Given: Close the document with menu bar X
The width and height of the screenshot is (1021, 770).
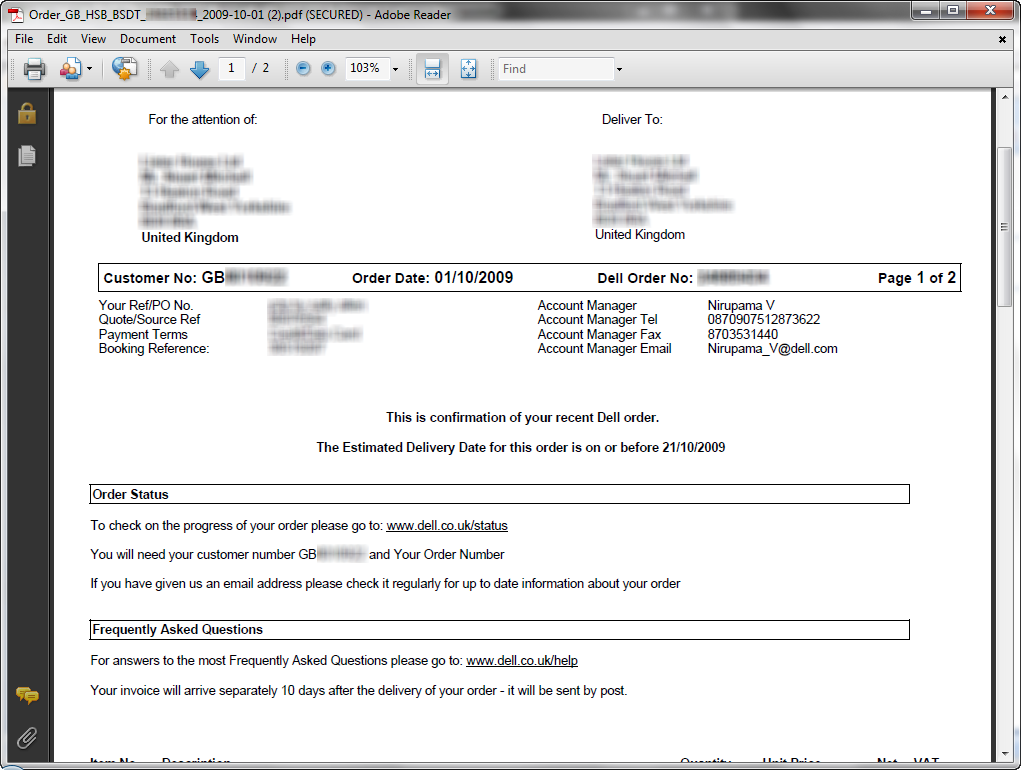Looking at the screenshot, I should tap(1002, 40).
